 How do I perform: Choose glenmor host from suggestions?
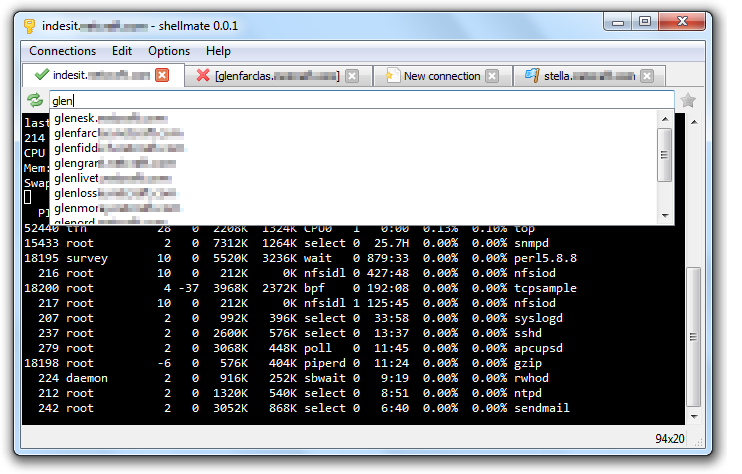(x=354, y=209)
